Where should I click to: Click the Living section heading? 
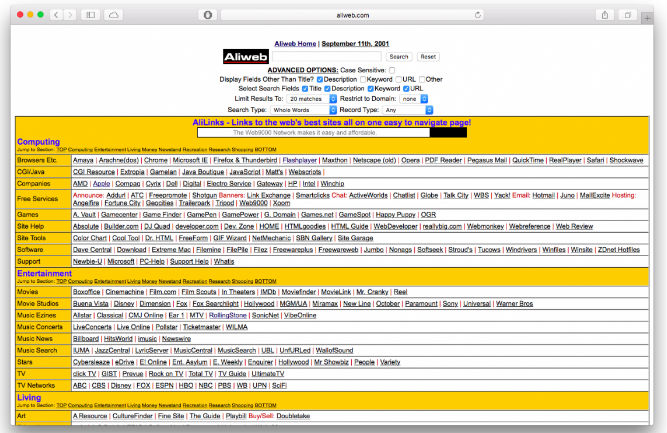point(29,398)
